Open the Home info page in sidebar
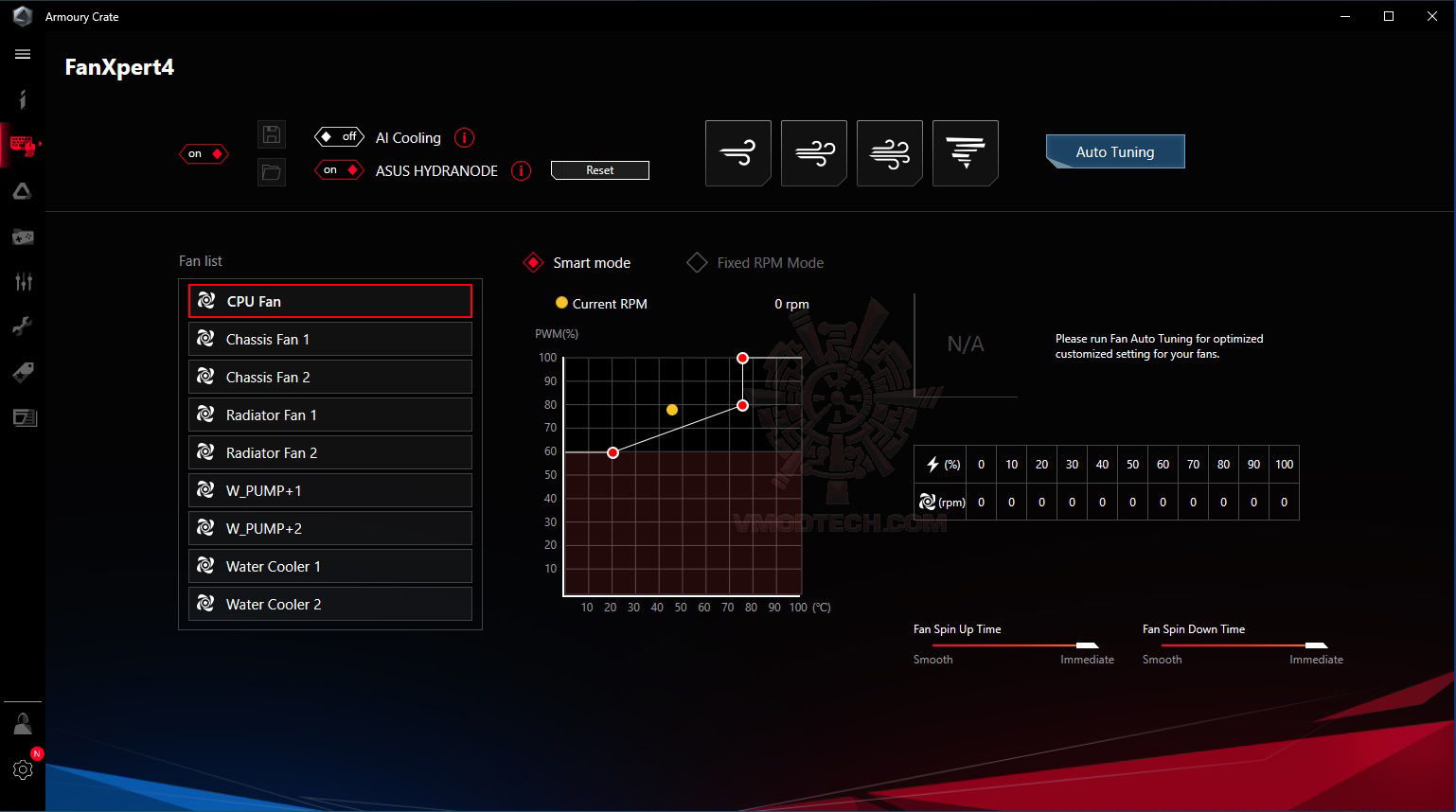Image resolution: width=1456 pixels, height=812 pixels. [x=23, y=99]
